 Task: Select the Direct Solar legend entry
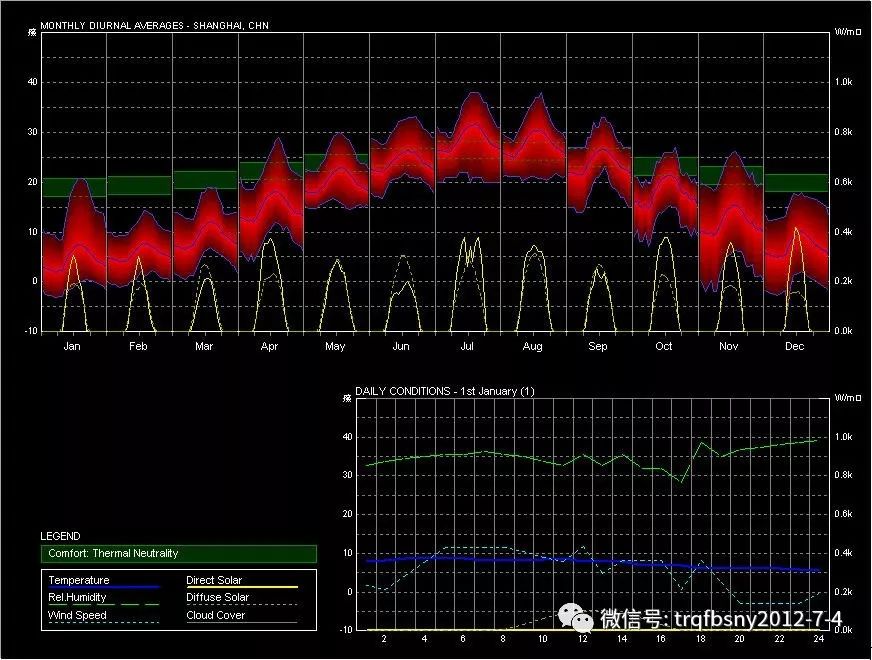[x=214, y=580]
